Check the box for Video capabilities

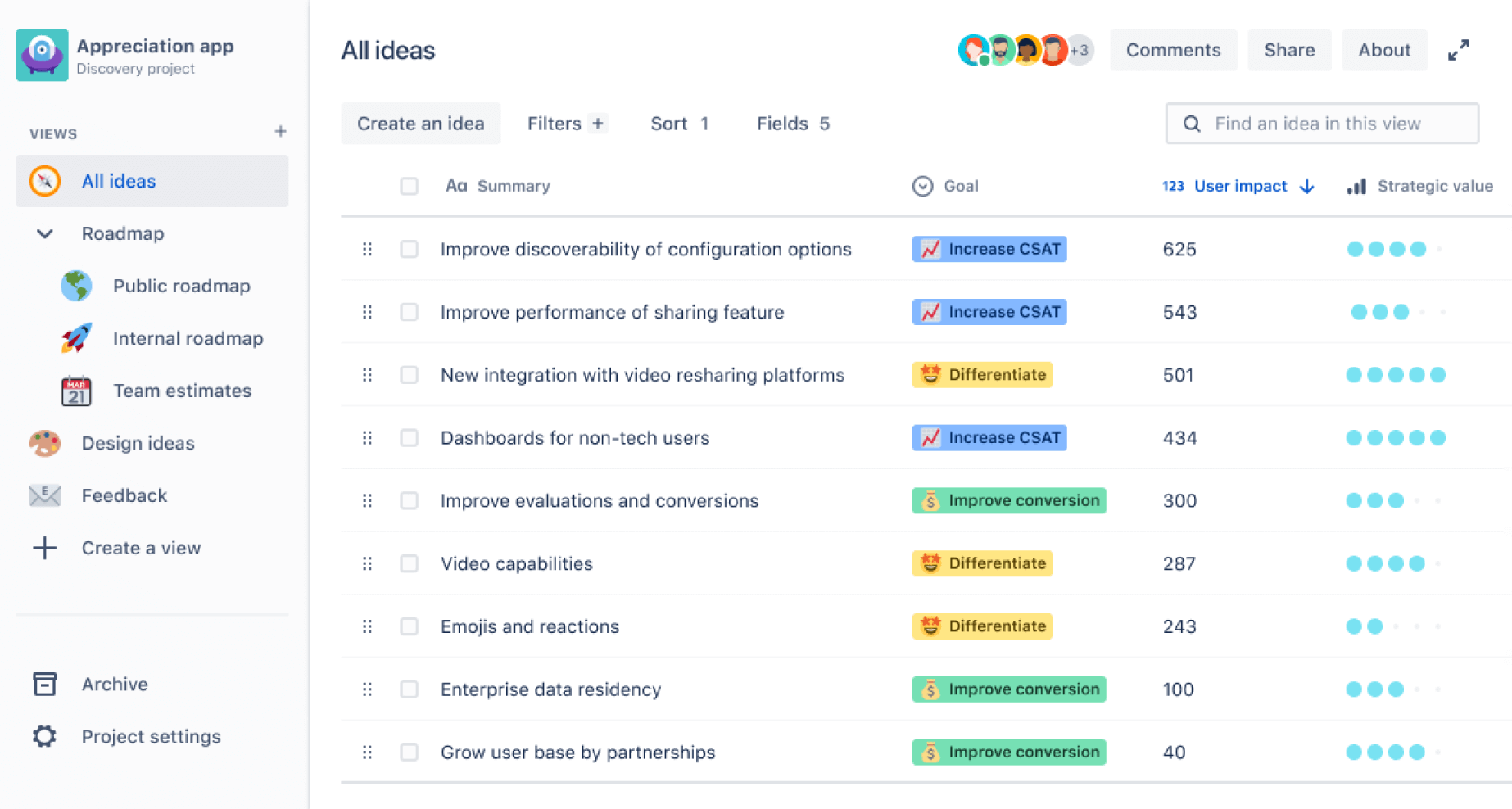coord(409,563)
